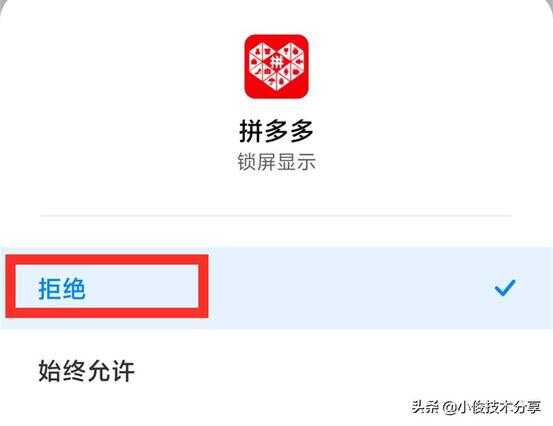
Task: Select the 拒绝 option text
Action: (x=62, y=288)
